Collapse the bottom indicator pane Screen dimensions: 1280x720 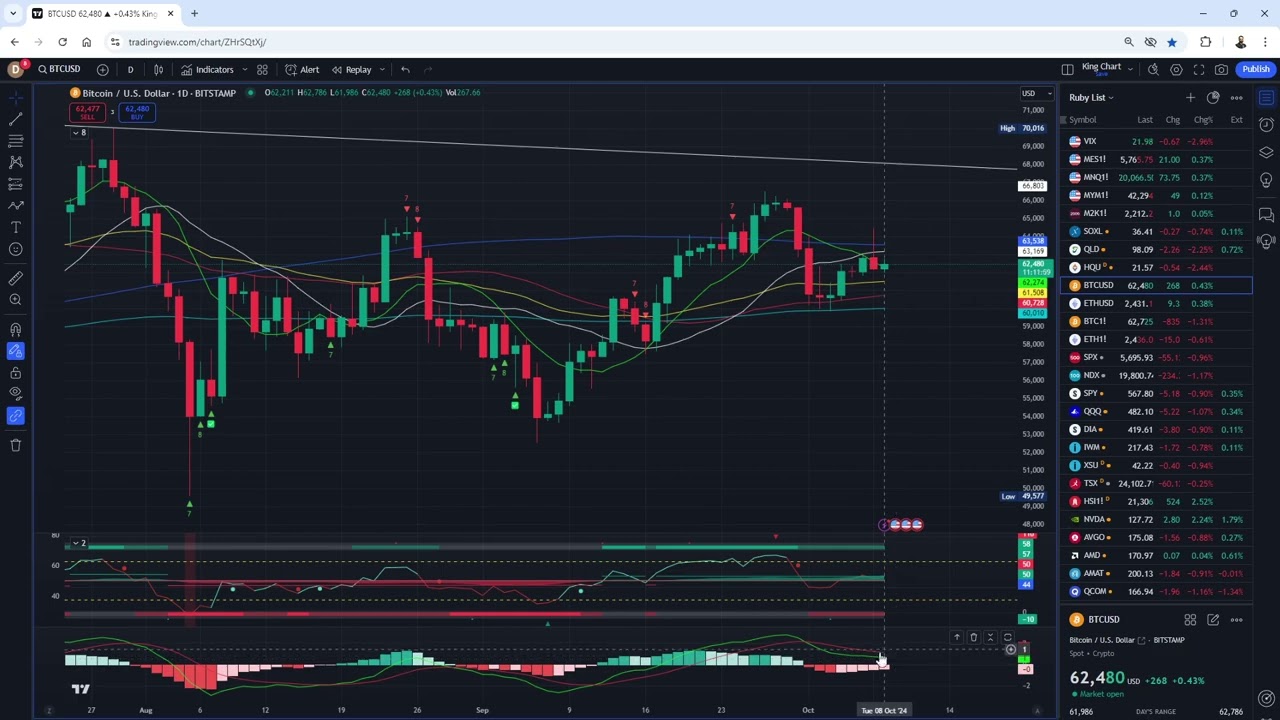tap(990, 637)
